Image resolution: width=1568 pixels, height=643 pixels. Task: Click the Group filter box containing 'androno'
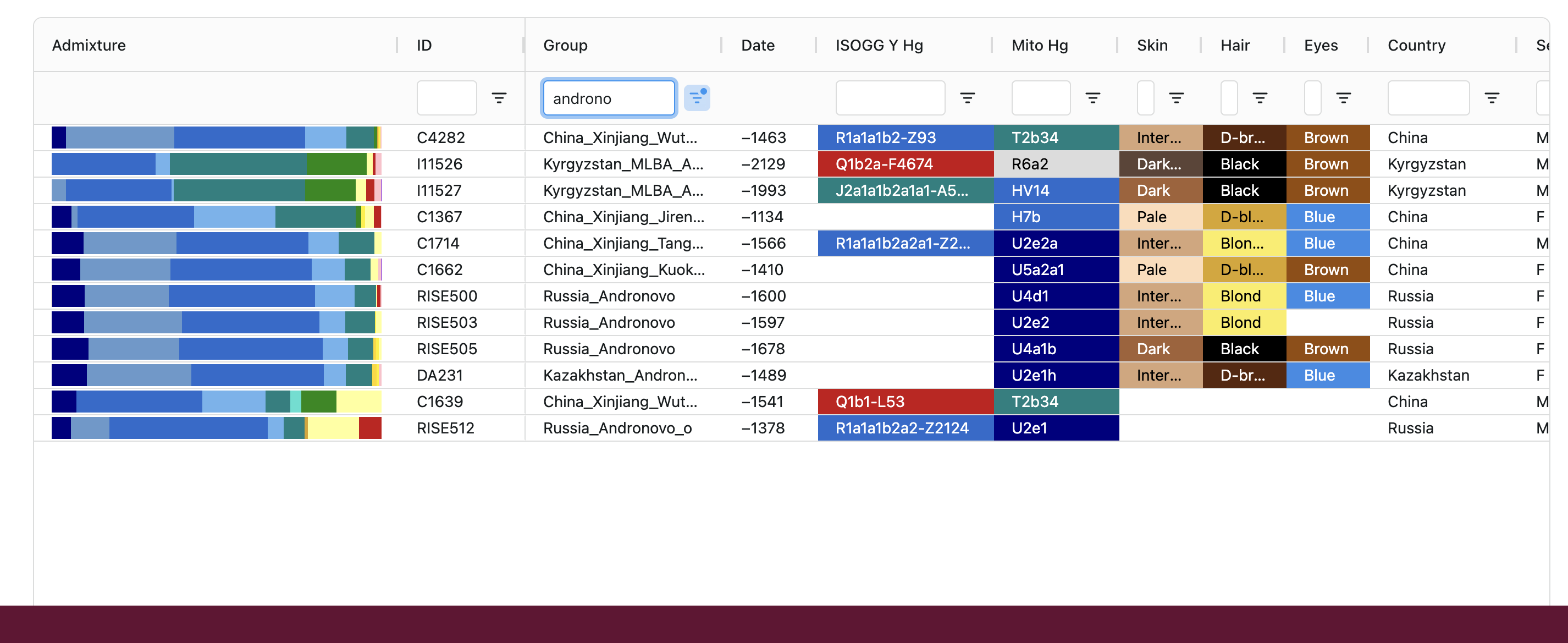pyautogui.click(x=609, y=98)
